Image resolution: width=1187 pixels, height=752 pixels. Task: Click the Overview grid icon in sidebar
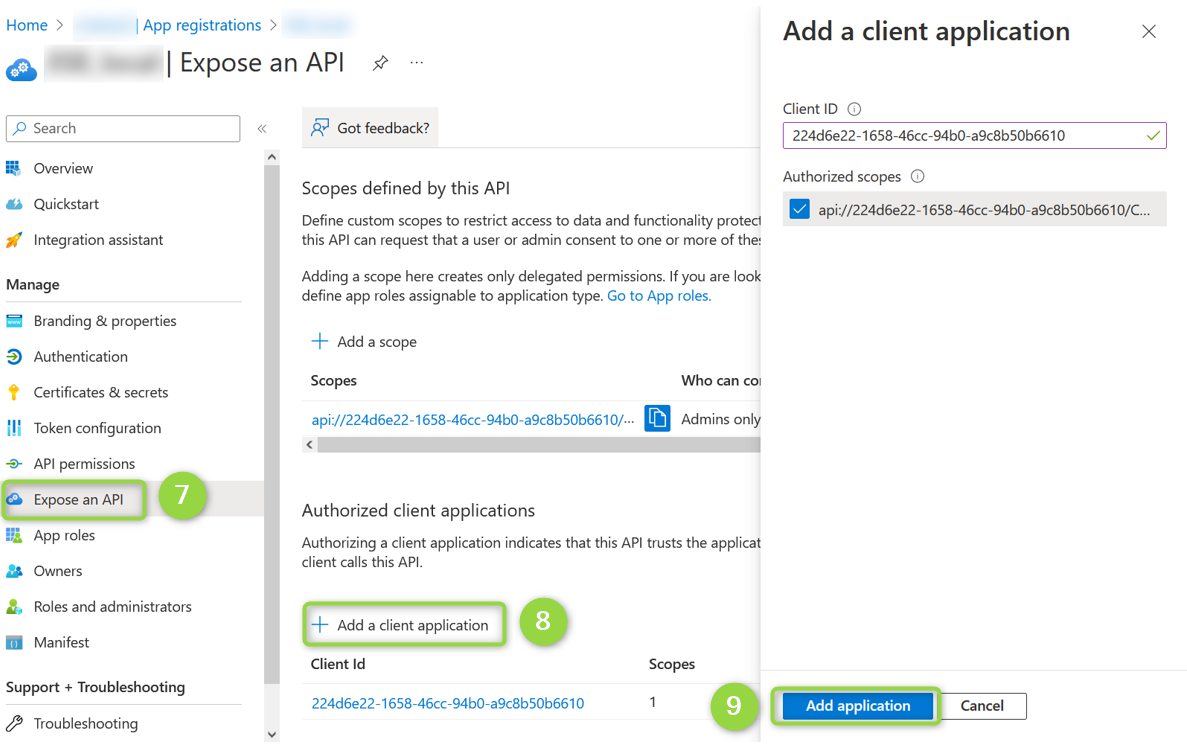point(14,168)
